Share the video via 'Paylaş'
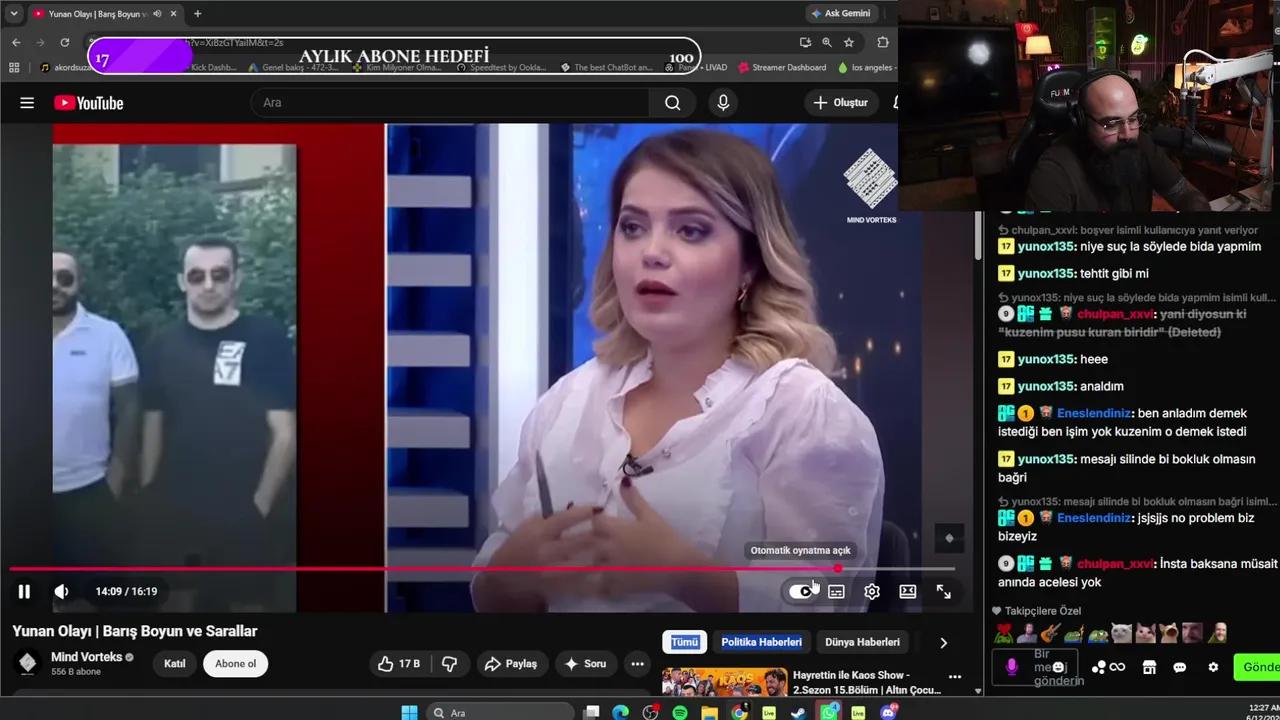1280x720 pixels. [x=511, y=664]
